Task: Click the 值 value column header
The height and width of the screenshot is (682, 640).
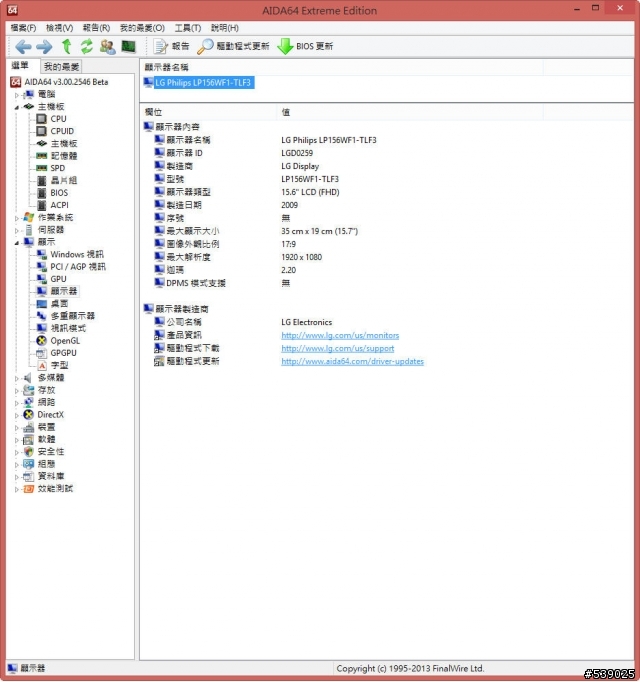Action: tap(410, 112)
